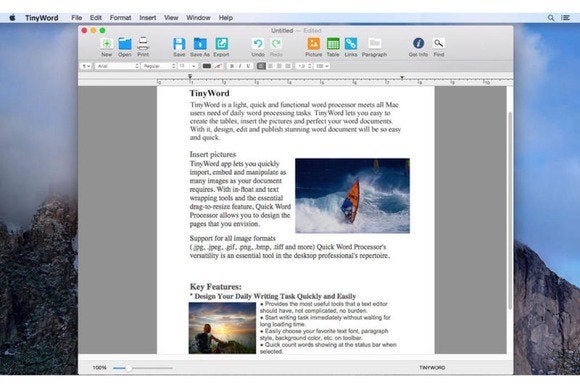Toggle italic formatting
This screenshot has width=580, height=388.
[x=240, y=66]
